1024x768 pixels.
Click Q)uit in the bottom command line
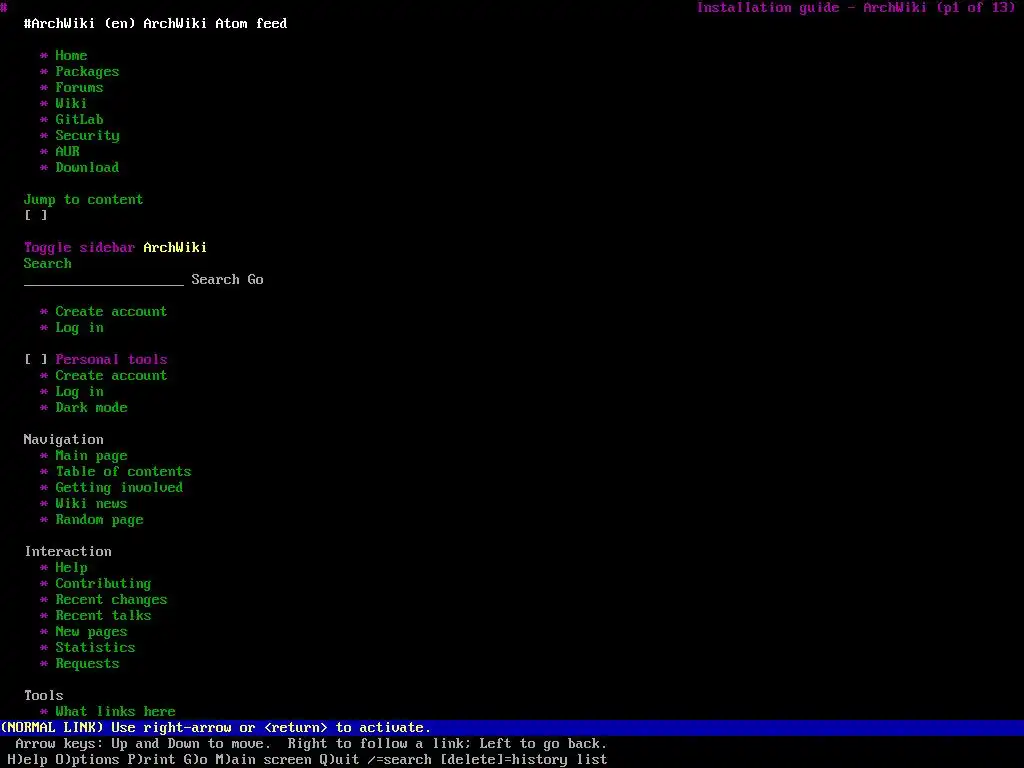coord(339,760)
